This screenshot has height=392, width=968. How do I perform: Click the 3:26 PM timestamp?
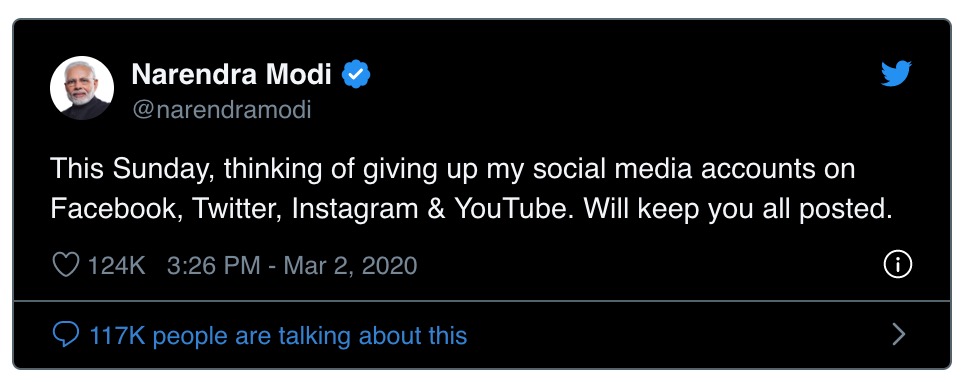[214, 266]
